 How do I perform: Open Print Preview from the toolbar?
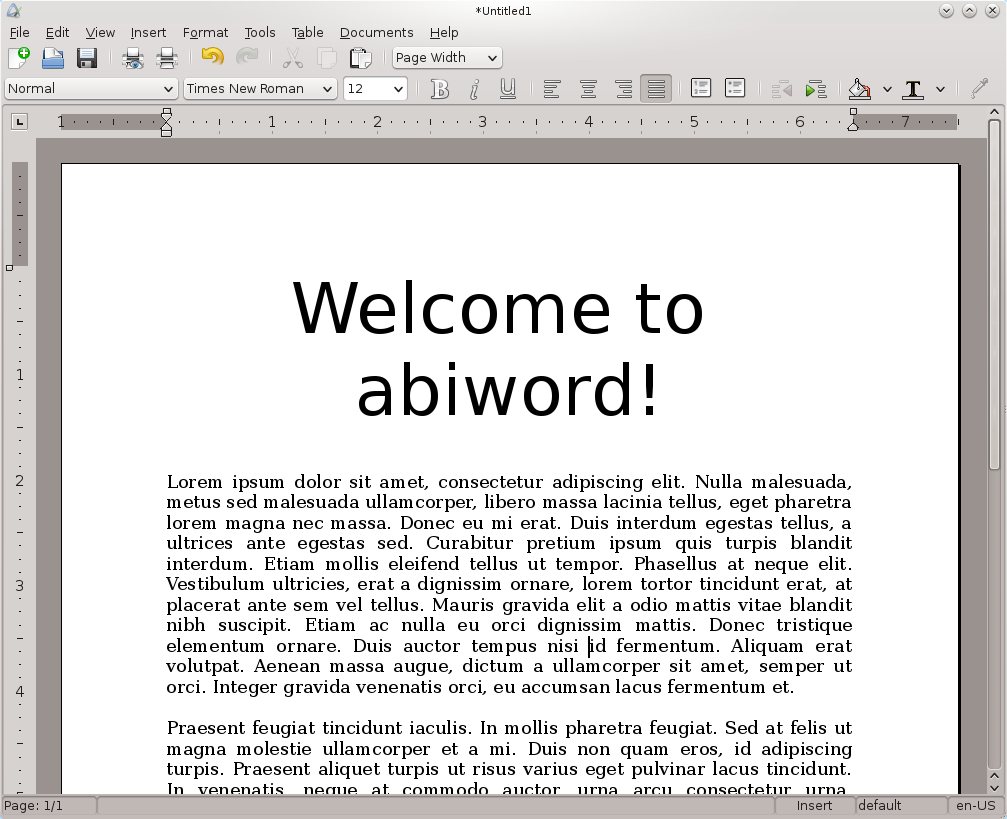point(133,58)
